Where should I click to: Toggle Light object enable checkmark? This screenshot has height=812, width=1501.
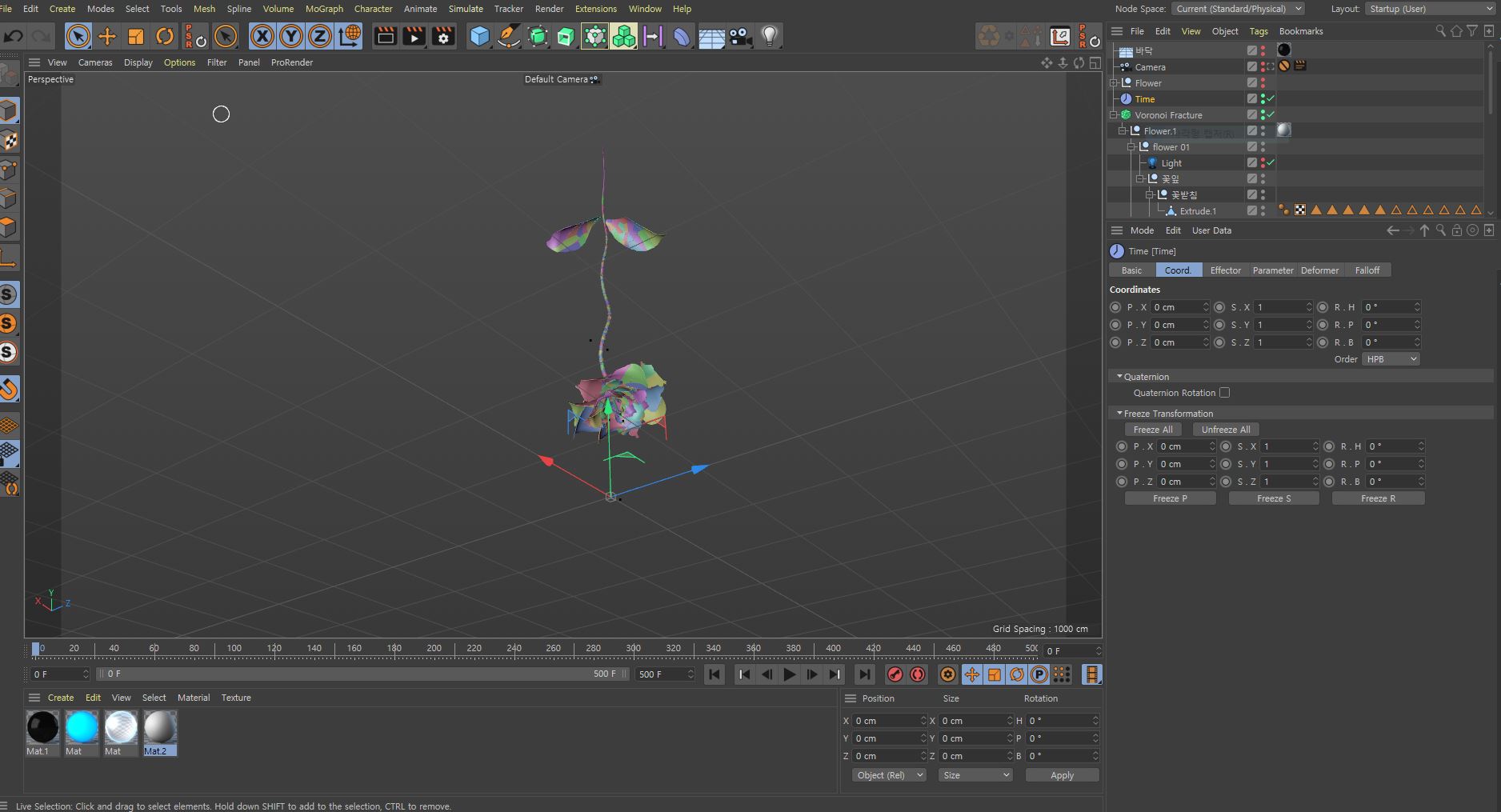[1271, 163]
